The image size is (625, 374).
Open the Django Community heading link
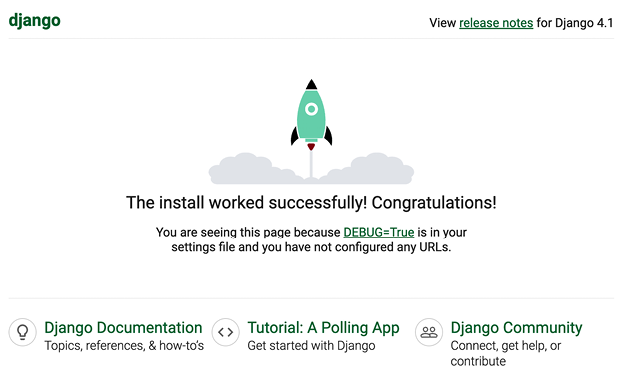click(x=516, y=328)
